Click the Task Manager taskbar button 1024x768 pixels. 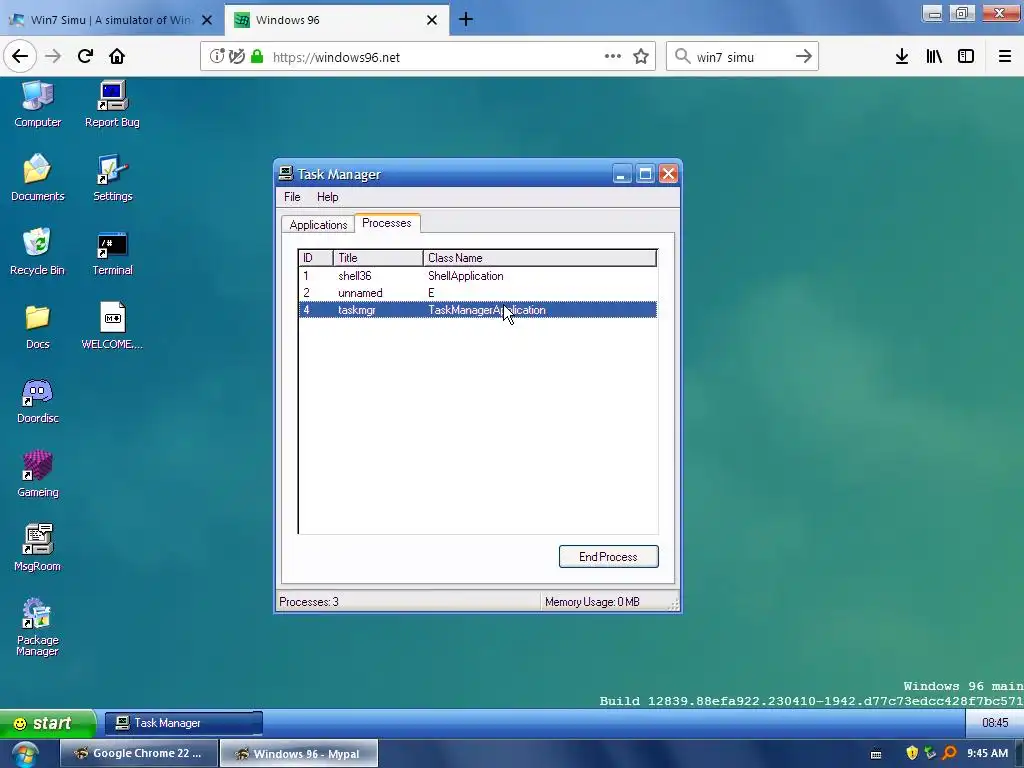click(184, 723)
